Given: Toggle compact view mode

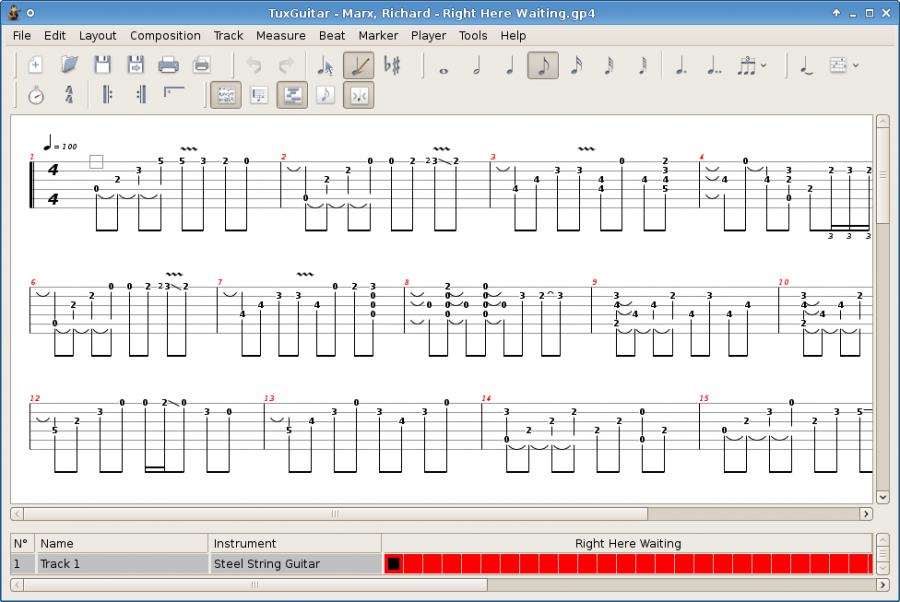Looking at the screenshot, I should (359, 95).
